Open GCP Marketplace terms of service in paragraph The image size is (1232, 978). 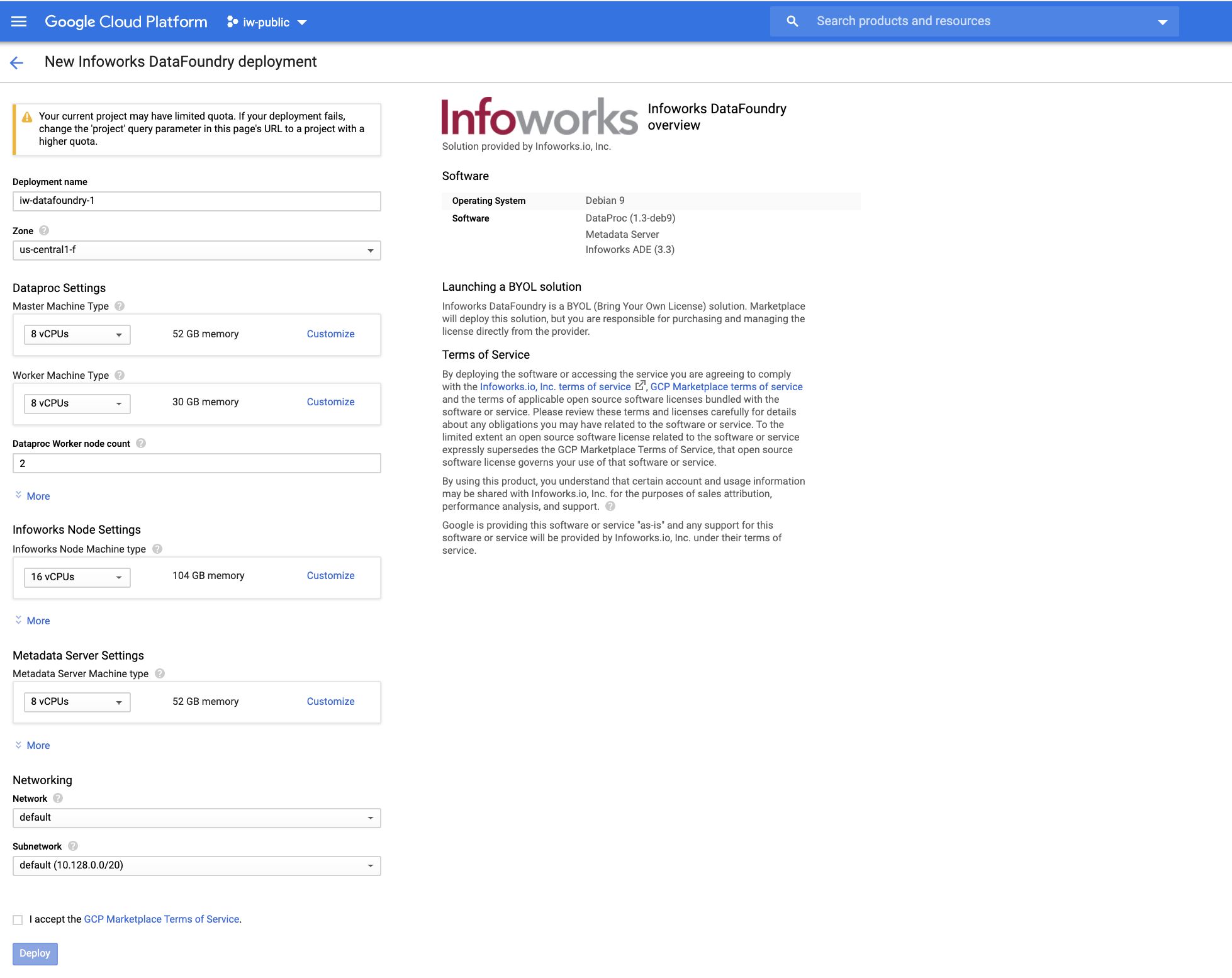click(x=726, y=386)
